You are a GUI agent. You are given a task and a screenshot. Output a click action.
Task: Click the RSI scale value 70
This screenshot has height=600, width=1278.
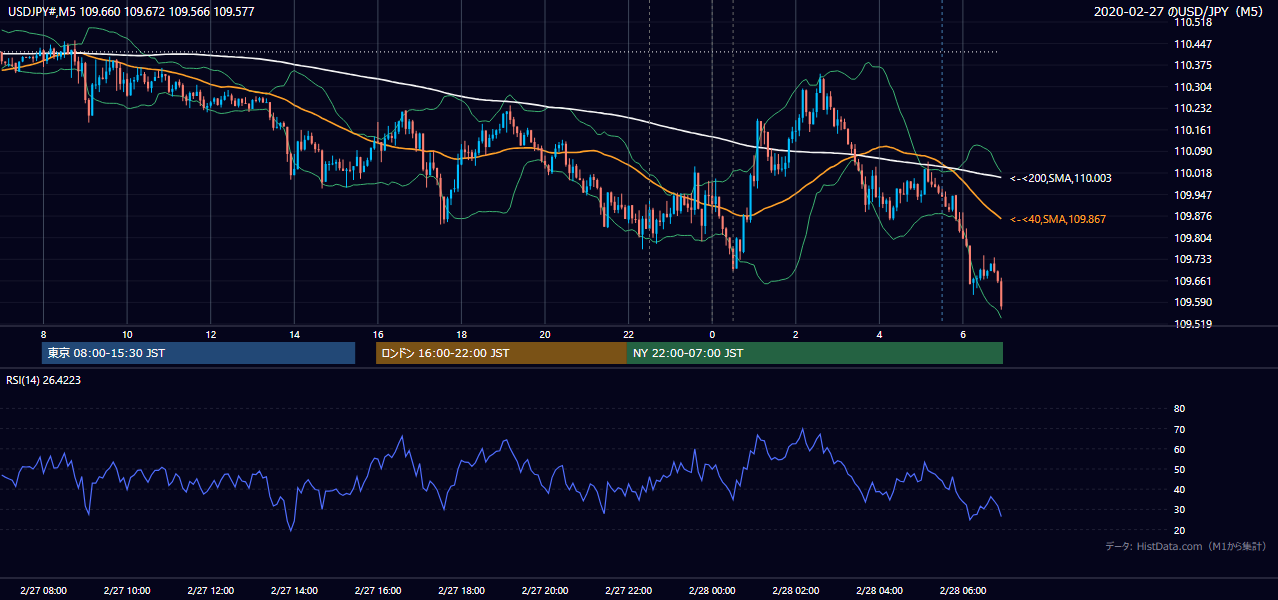pyautogui.click(x=1179, y=429)
